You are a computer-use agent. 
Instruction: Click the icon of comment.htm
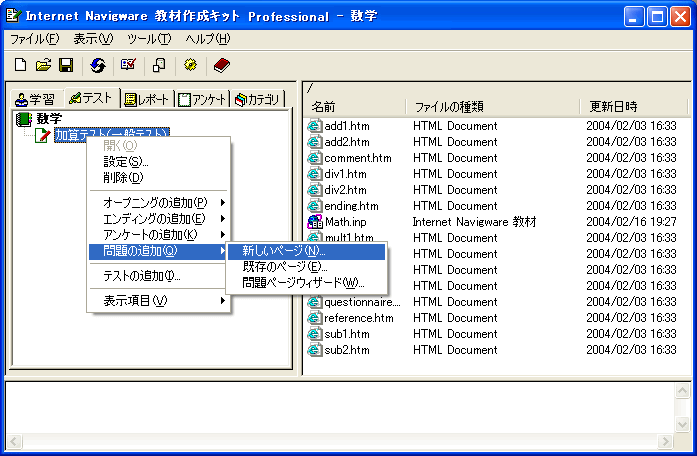click(x=315, y=158)
